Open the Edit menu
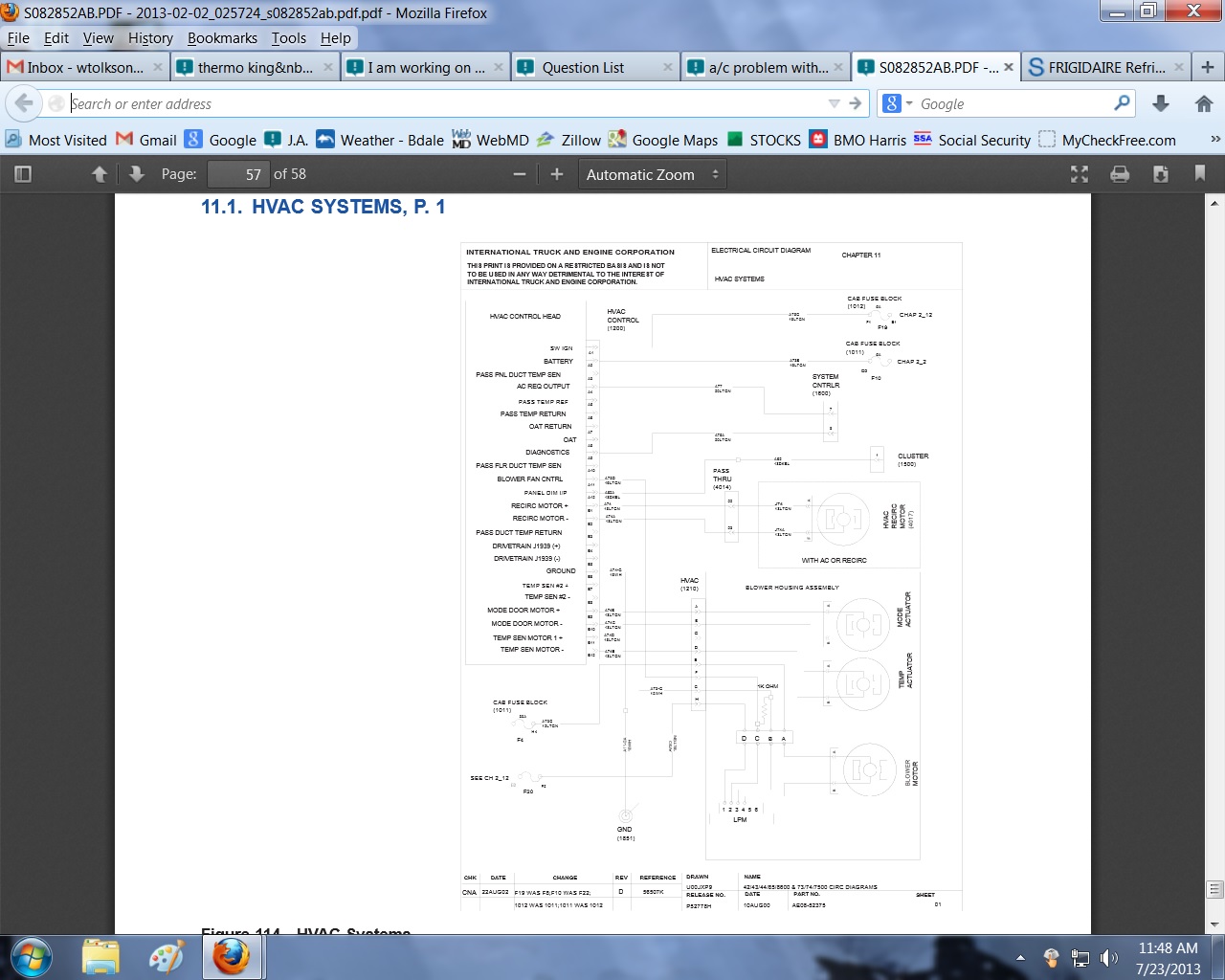Image resolution: width=1225 pixels, height=980 pixels. (56, 38)
